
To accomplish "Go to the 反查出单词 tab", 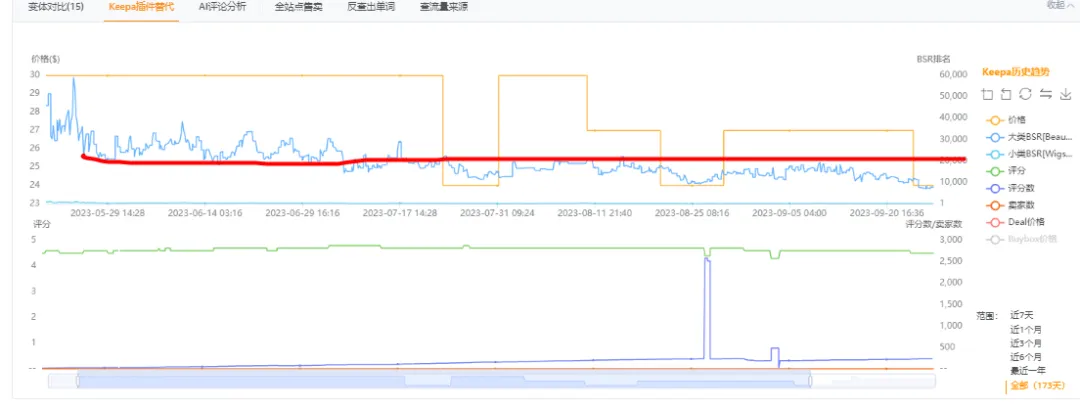I will pos(371,7).
